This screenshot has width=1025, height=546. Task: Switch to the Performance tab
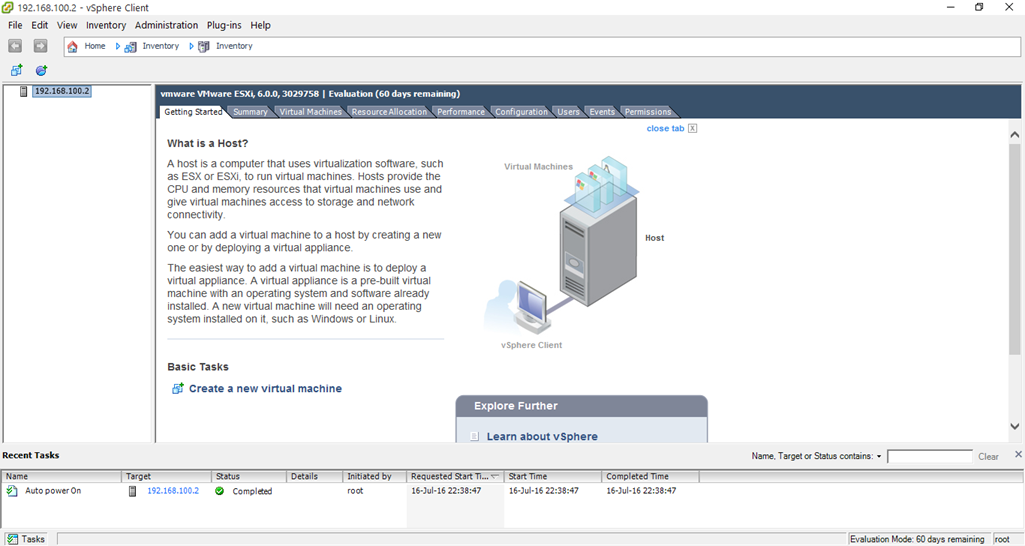461,112
